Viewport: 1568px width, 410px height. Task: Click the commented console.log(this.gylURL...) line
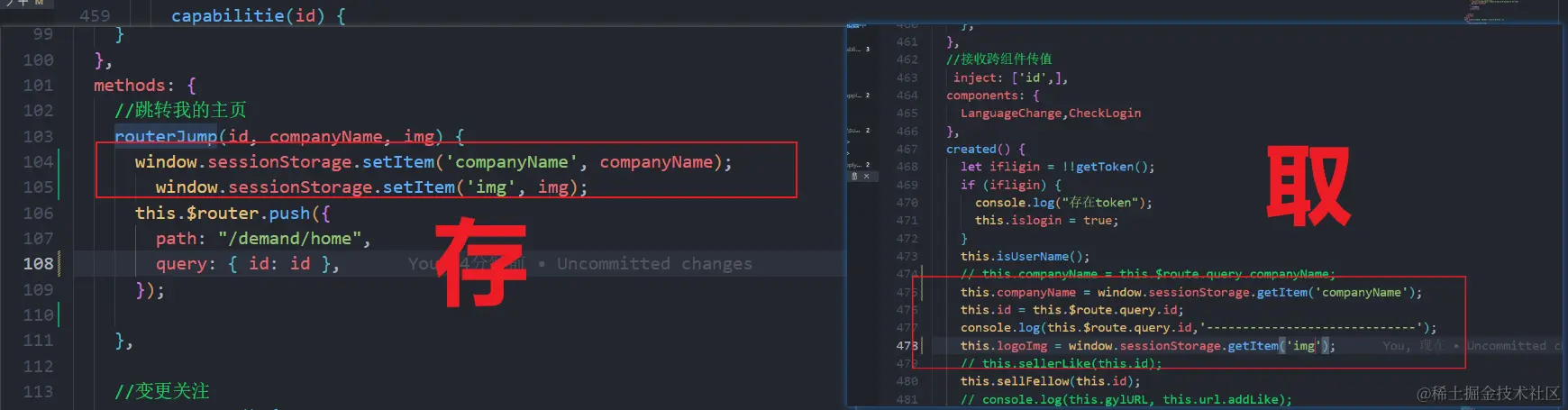[1126, 399]
